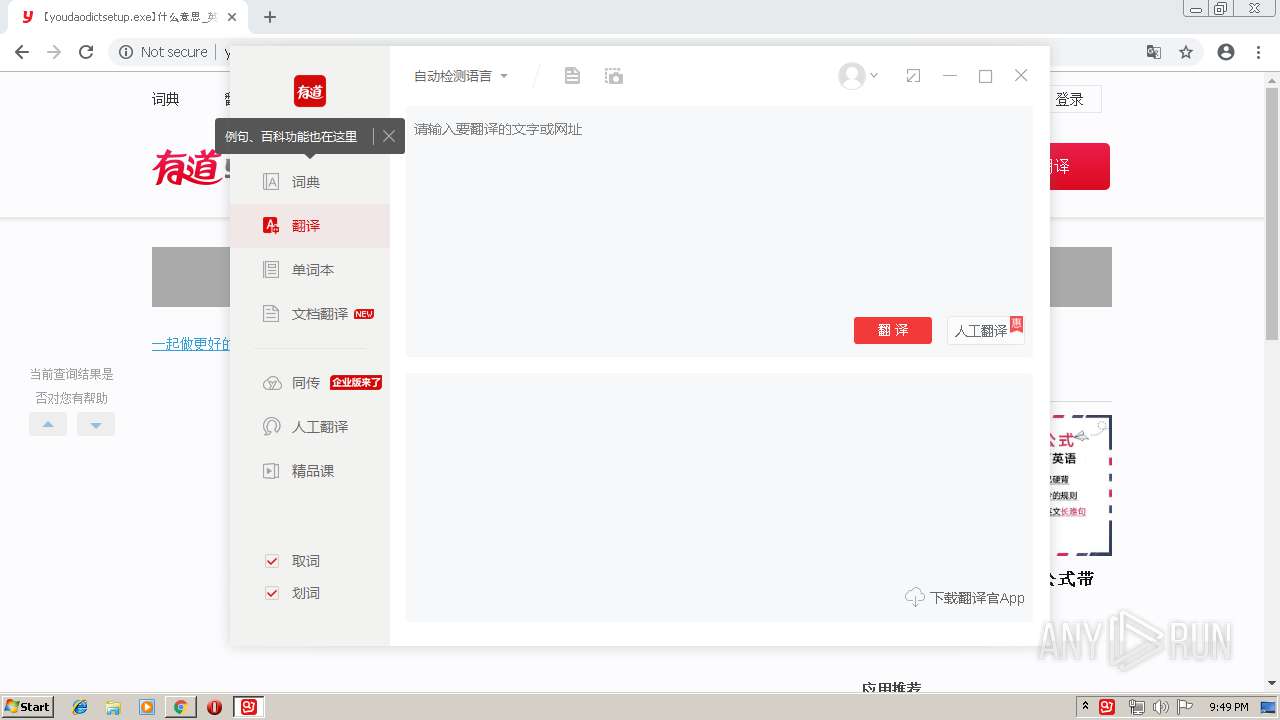The height and width of the screenshot is (720, 1280).
Task: Toggle the 取词 checkbox
Action: tap(271, 561)
